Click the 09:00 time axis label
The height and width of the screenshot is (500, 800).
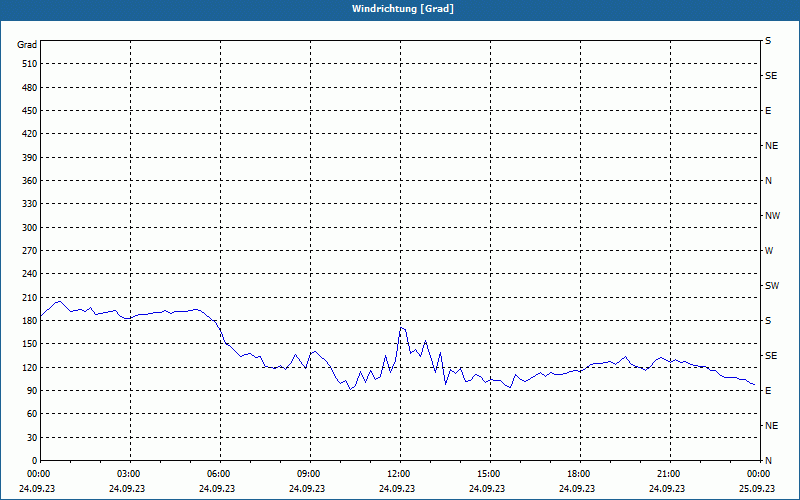(310, 474)
